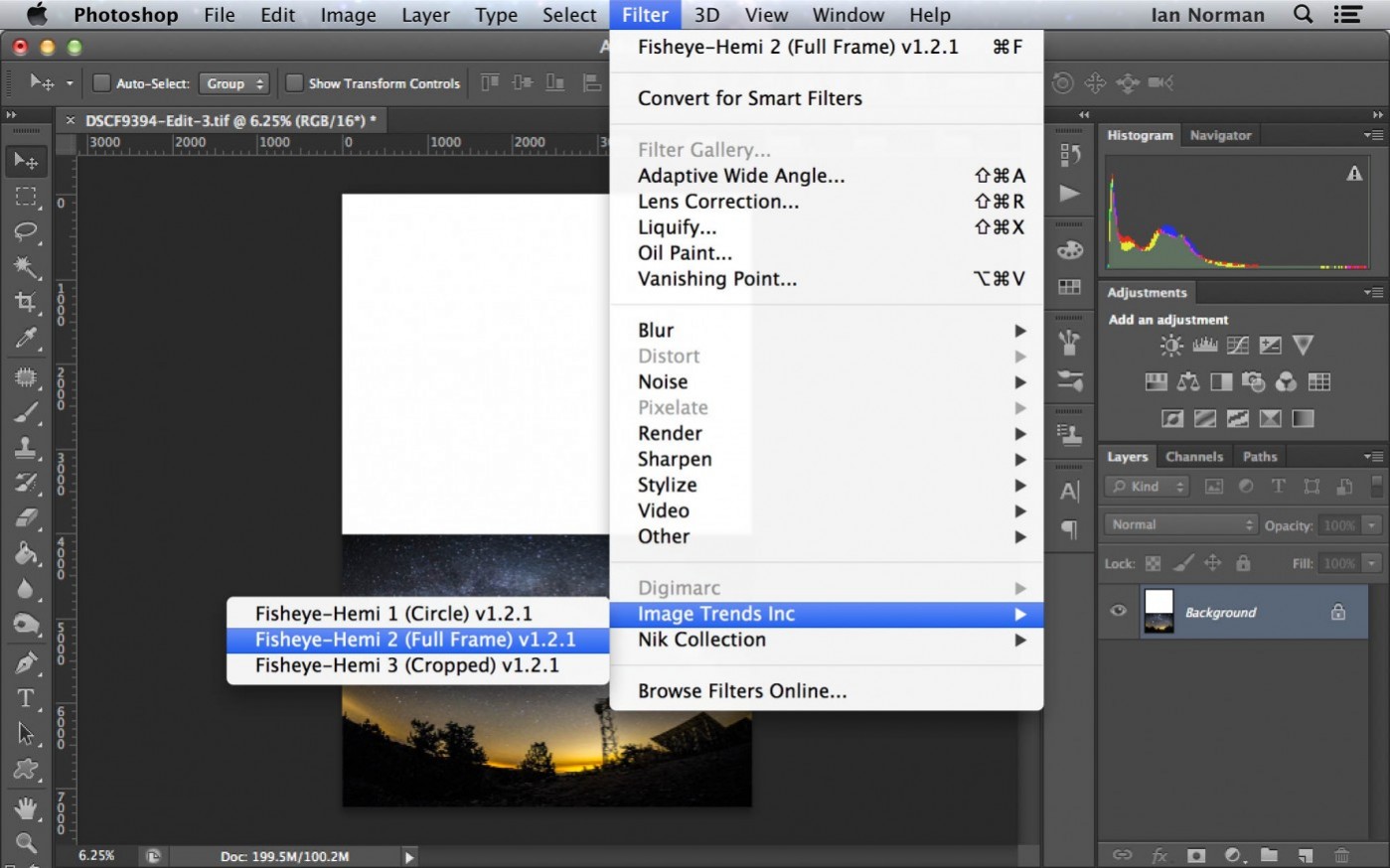
Task: Expand the Blur filter submenu
Action: click(827, 331)
